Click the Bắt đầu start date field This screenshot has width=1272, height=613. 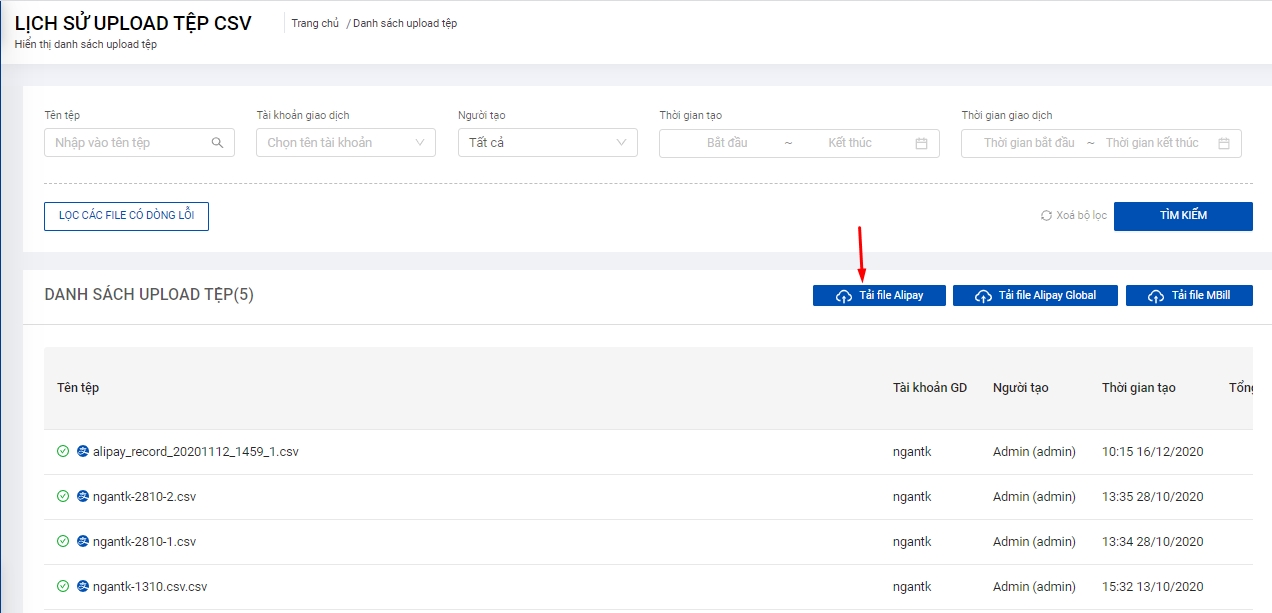pyautogui.click(x=727, y=143)
